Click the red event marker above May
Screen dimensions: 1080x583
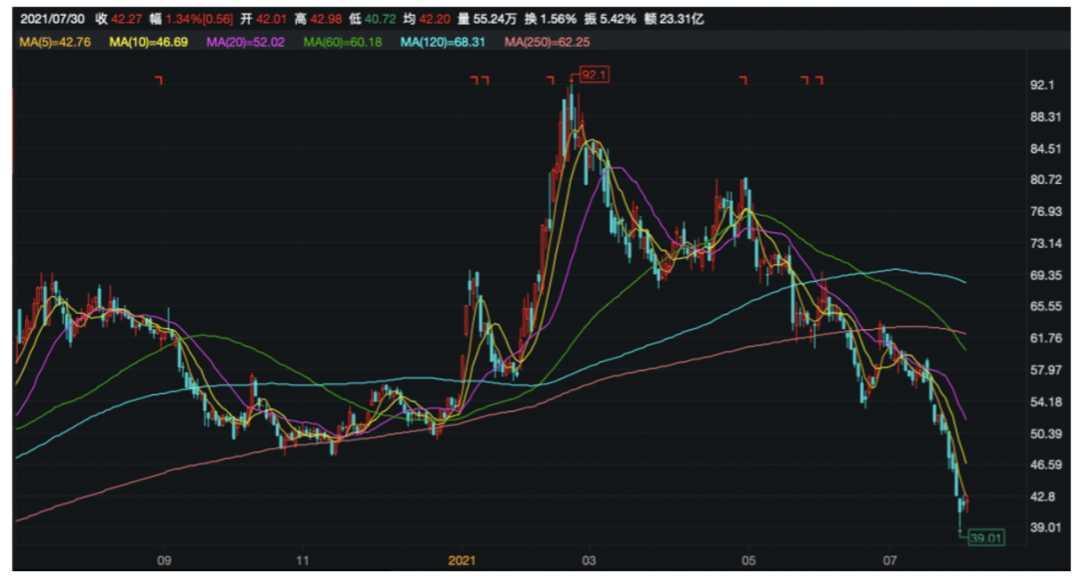(743, 80)
